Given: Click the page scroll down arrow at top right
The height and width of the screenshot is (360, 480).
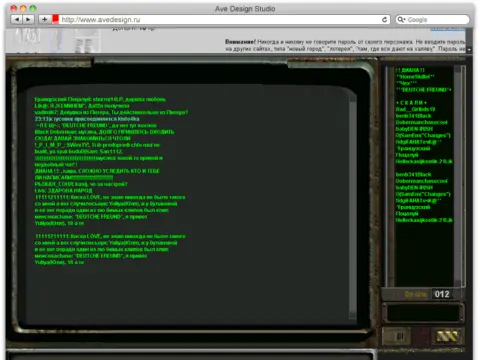Looking at the screenshot, I should [469, 50].
